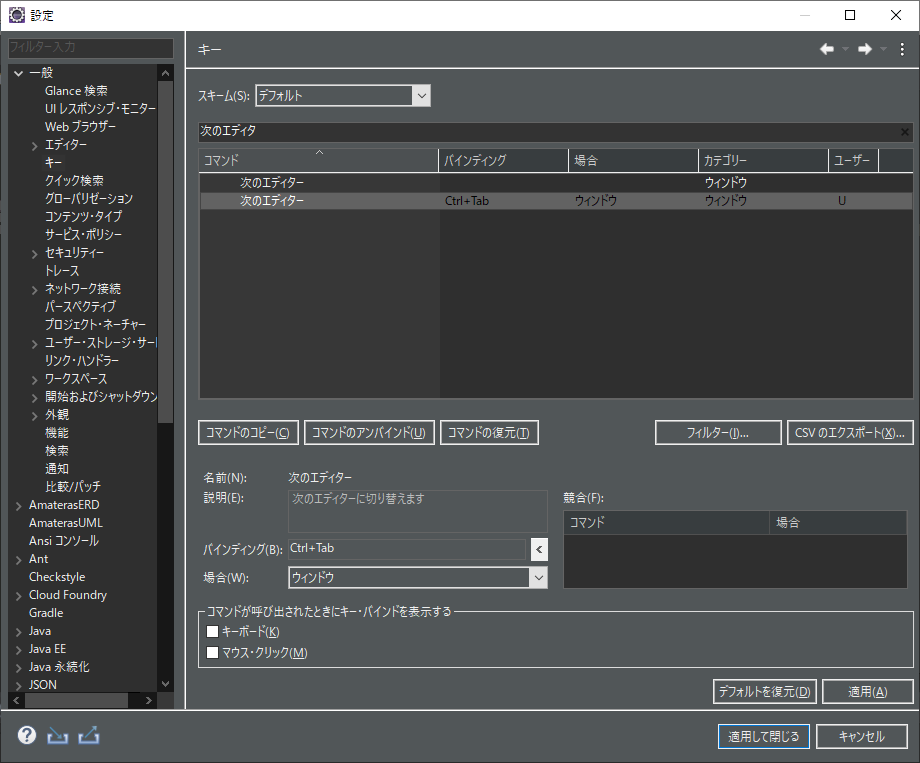Select Gradle in the tree

[46, 613]
